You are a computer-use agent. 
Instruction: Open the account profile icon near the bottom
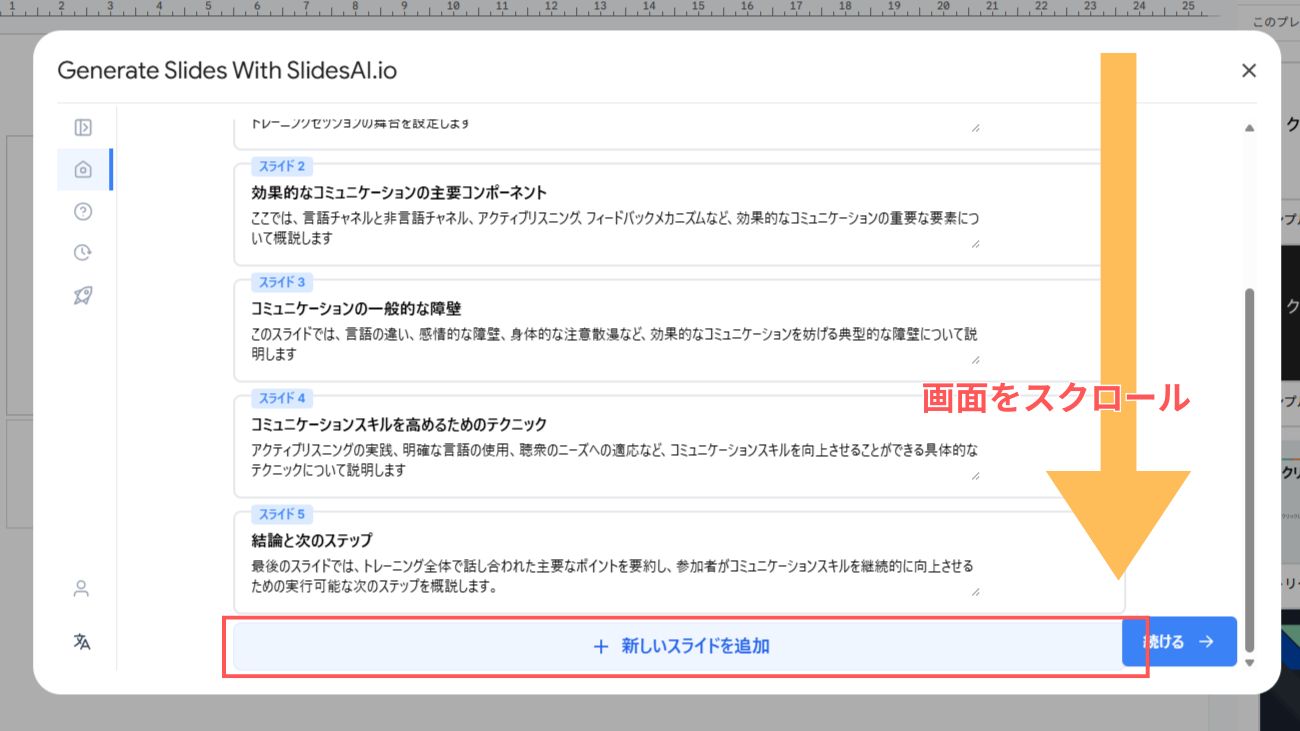[83, 588]
